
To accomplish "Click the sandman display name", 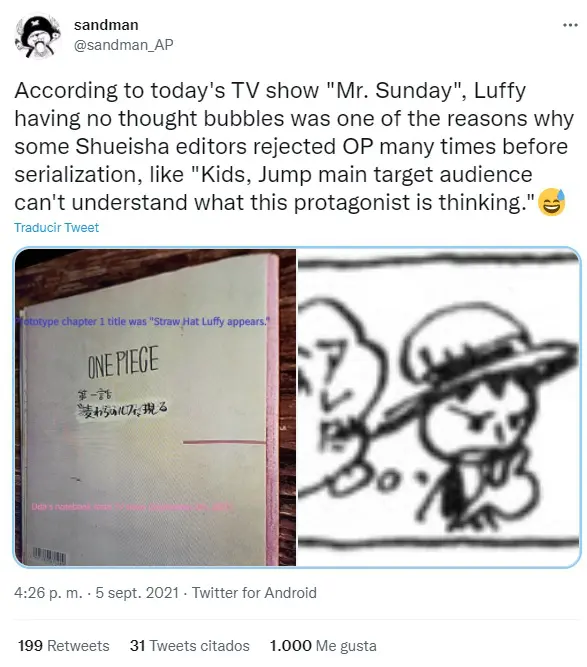I will click(x=106, y=25).
